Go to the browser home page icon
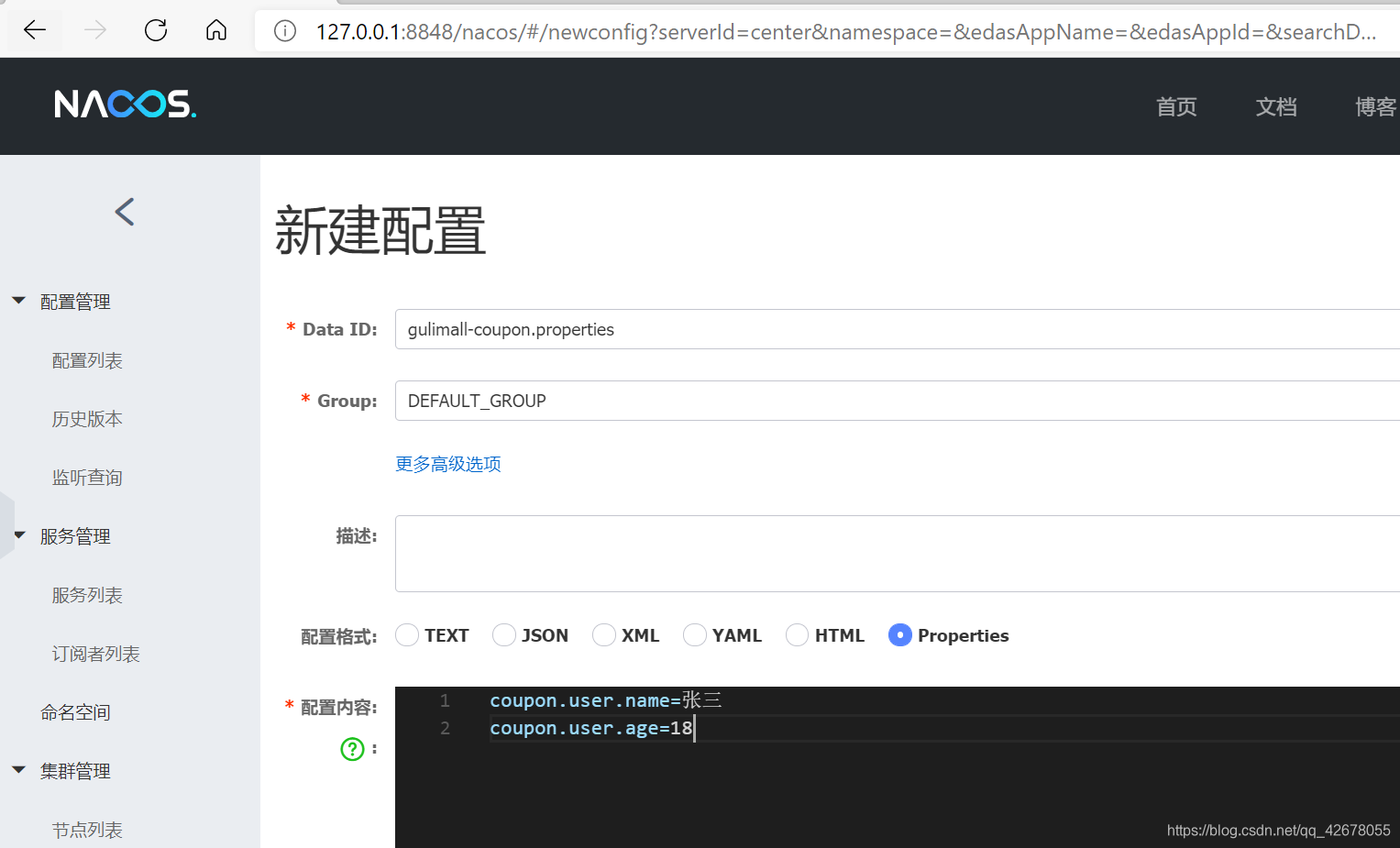This screenshot has width=1400, height=848. [216, 30]
